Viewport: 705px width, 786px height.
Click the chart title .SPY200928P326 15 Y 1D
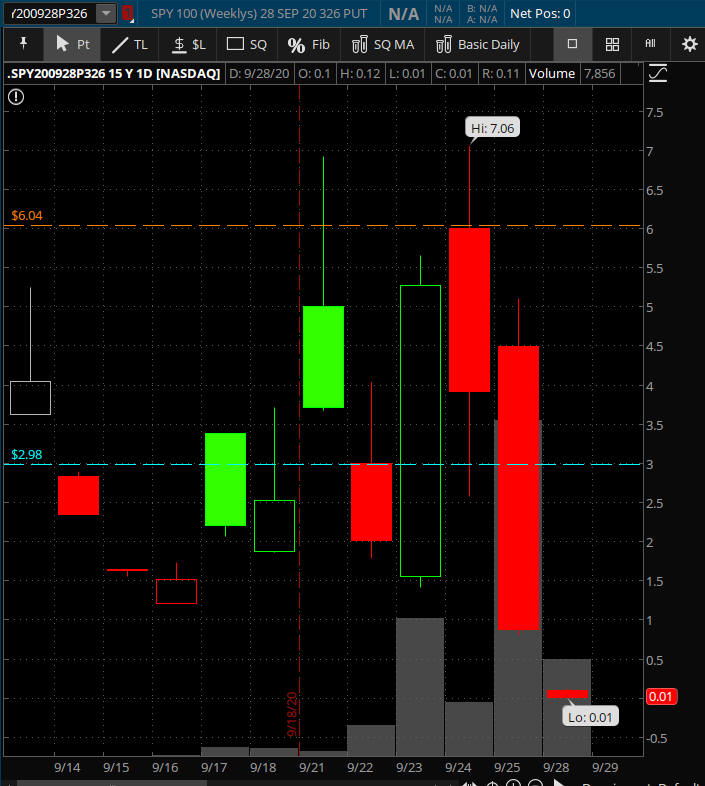114,74
